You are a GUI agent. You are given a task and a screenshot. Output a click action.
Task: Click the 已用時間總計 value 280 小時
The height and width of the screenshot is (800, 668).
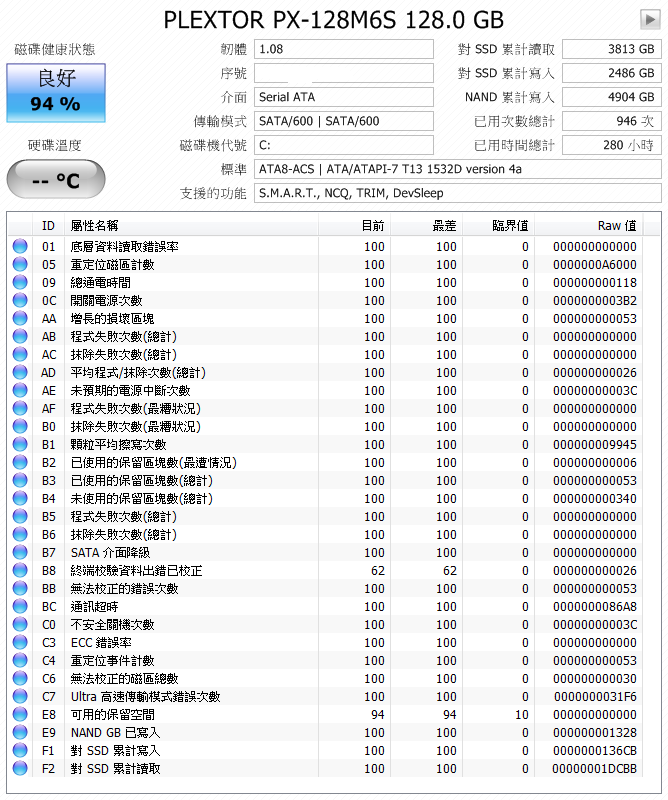click(612, 145)
